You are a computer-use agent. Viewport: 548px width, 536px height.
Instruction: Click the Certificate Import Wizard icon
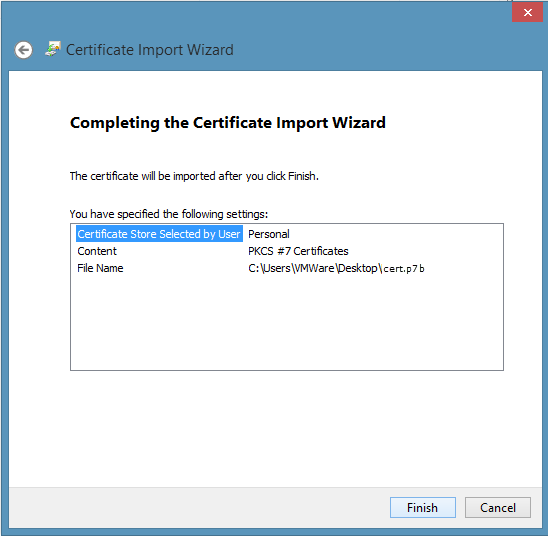[53, 49]
